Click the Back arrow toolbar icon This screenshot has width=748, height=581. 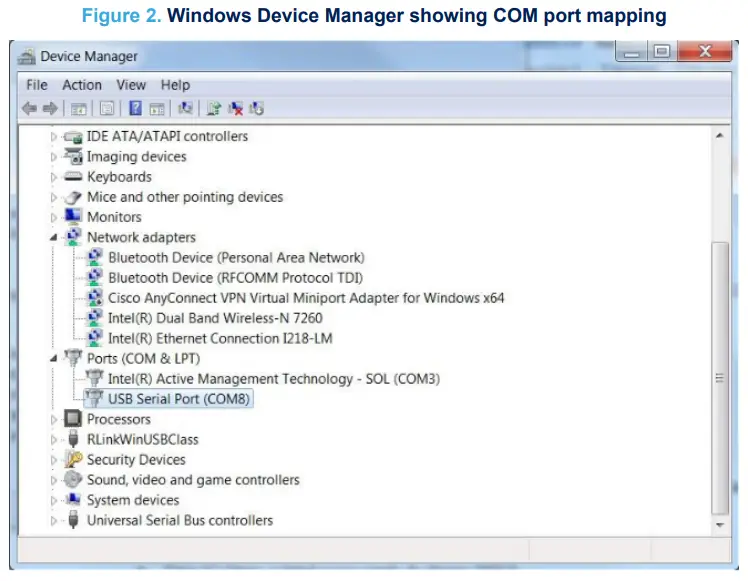point(30,108)
